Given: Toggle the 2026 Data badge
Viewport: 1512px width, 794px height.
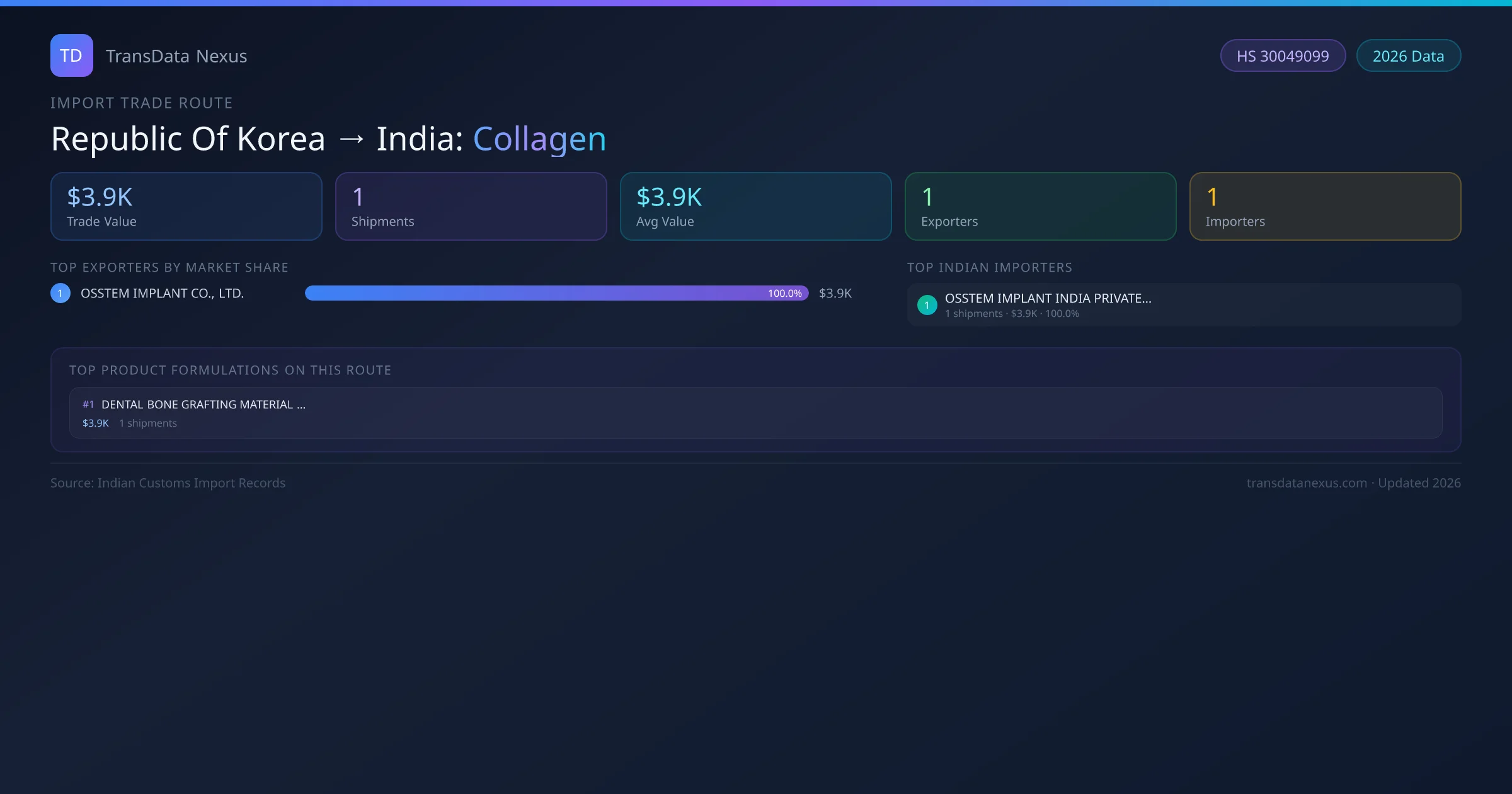Looking at the screenshot, I should click(x=1408, y=55).
